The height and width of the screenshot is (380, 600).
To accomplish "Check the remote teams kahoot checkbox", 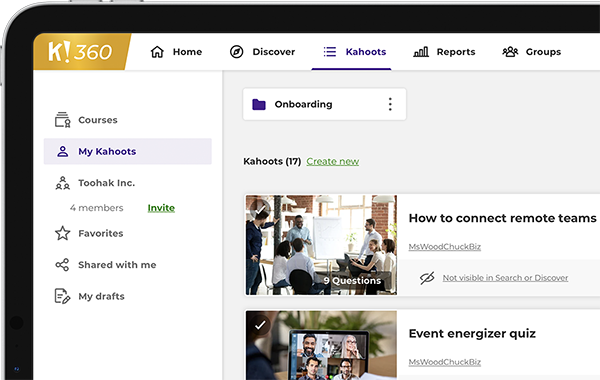I will [260, 209].
